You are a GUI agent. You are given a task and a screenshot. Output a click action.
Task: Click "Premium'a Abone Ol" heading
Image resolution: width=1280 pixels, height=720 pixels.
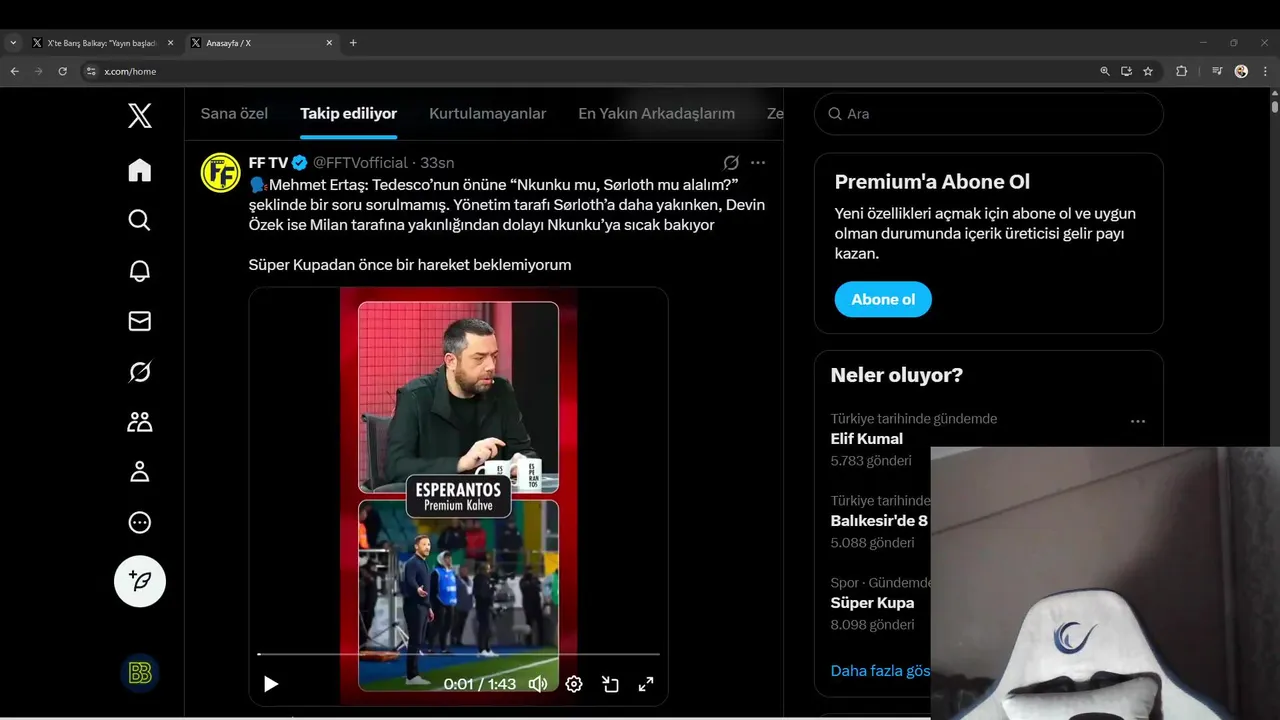click(x=932, y=182)
